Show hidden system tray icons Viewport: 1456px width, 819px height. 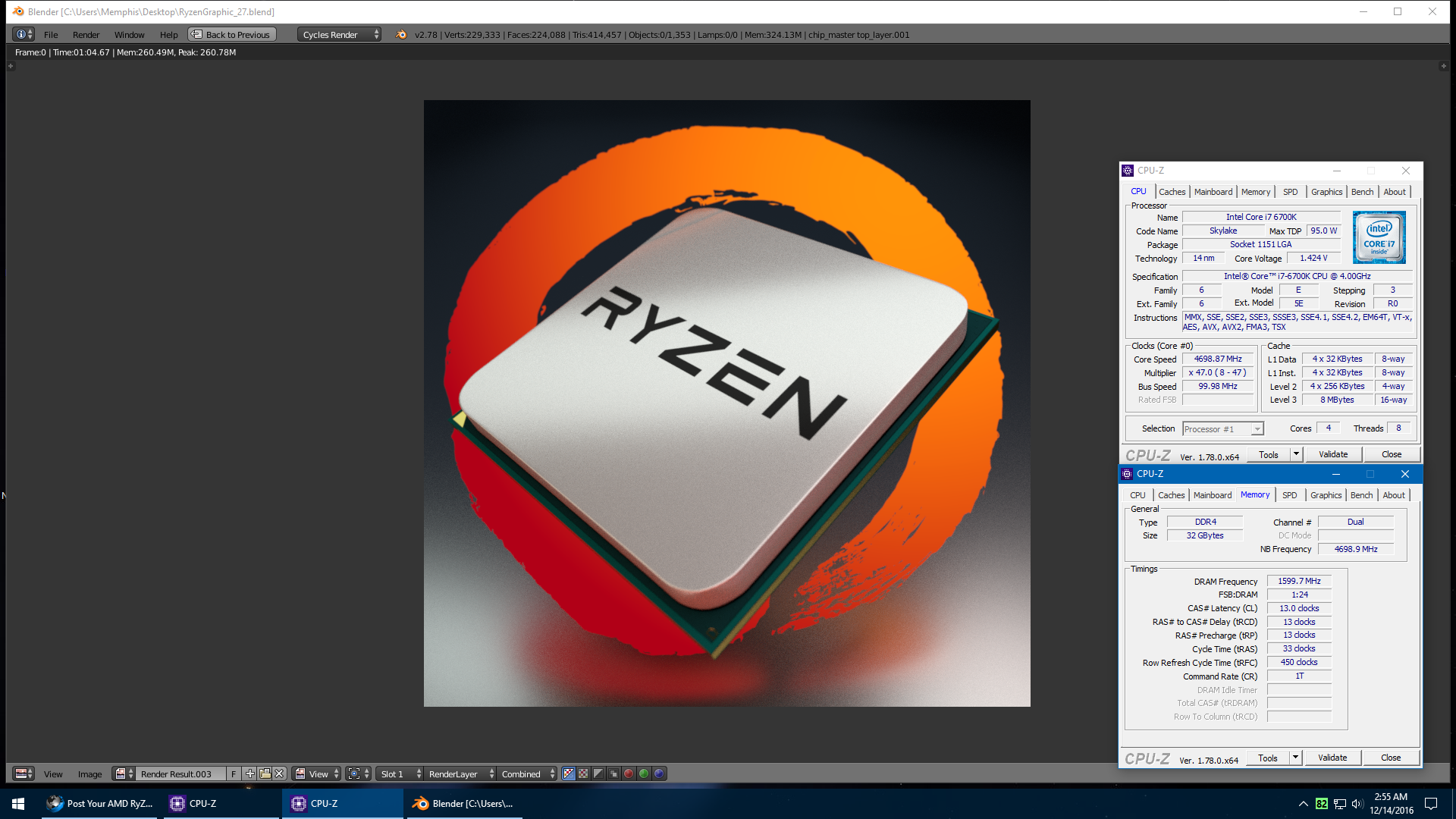point(1303,804)
